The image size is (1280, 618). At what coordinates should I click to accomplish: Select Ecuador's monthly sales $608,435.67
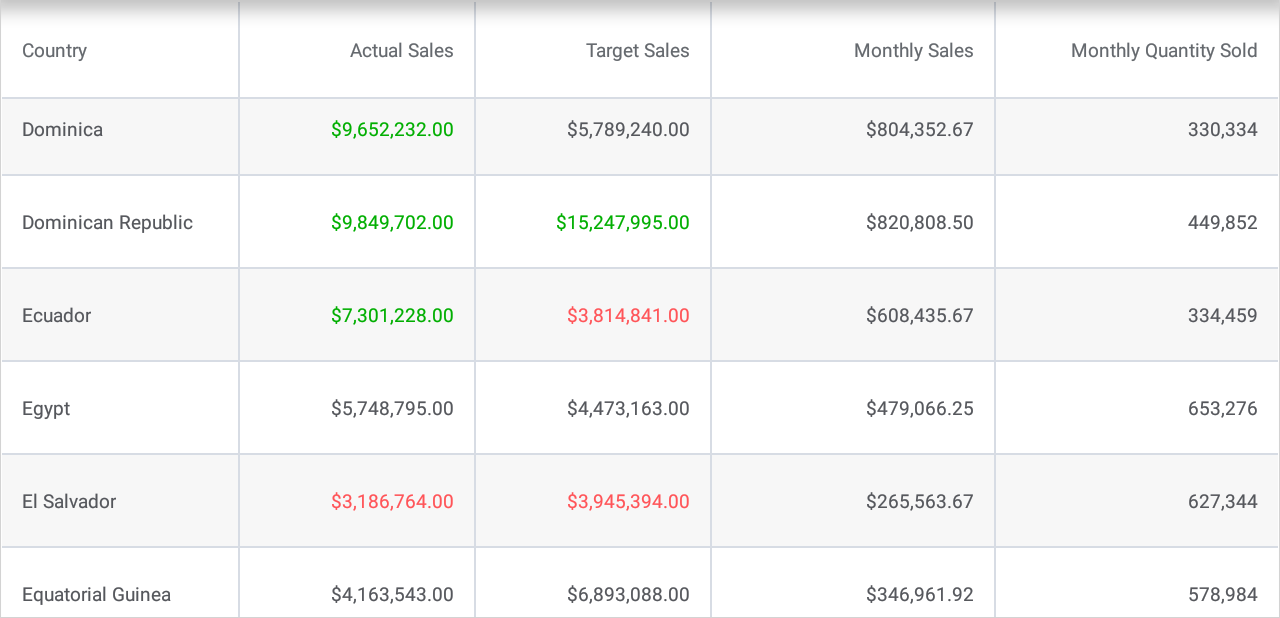click(919, 316)
